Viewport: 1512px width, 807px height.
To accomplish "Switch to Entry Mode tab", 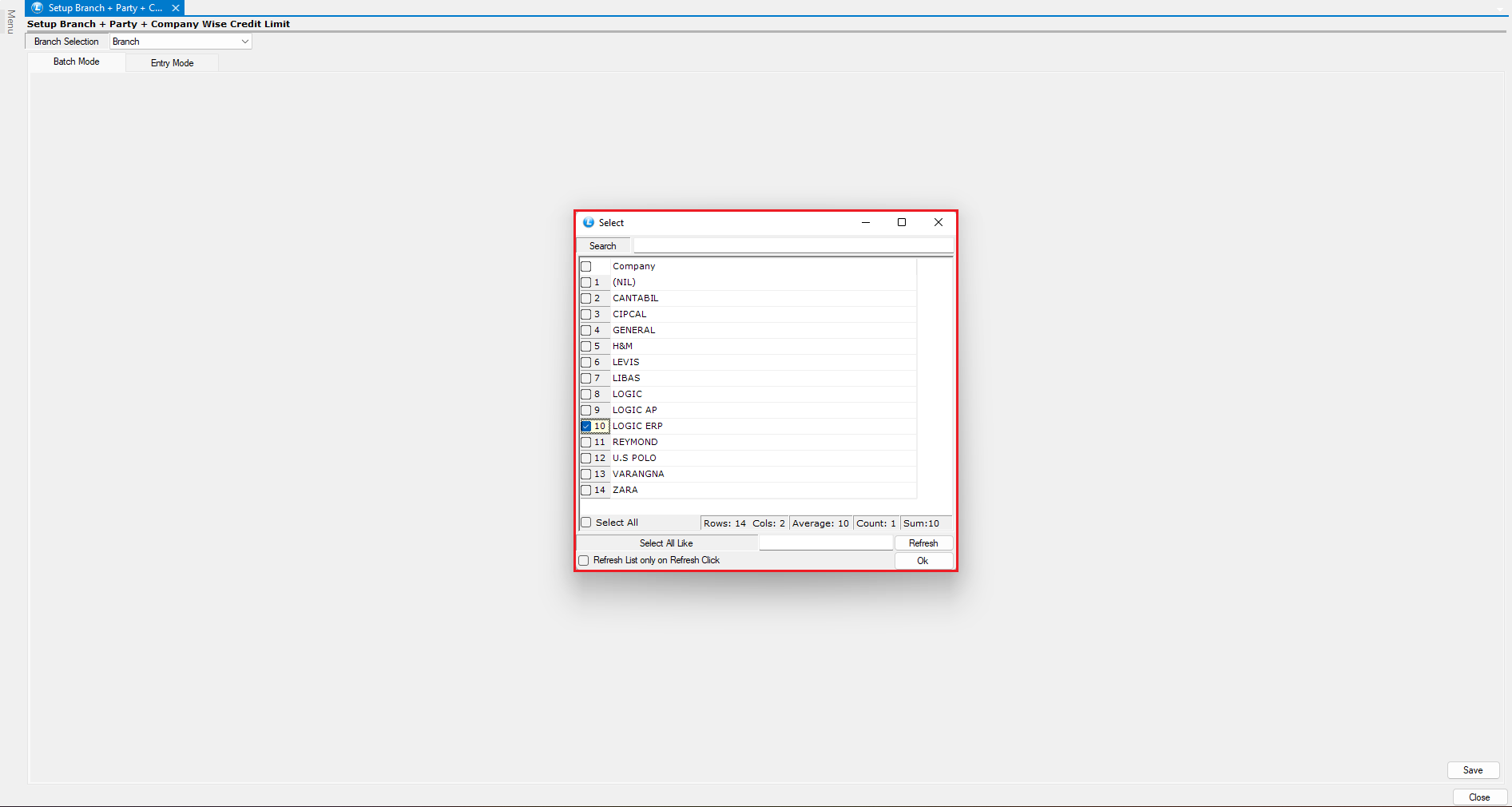I will point(172,63).
